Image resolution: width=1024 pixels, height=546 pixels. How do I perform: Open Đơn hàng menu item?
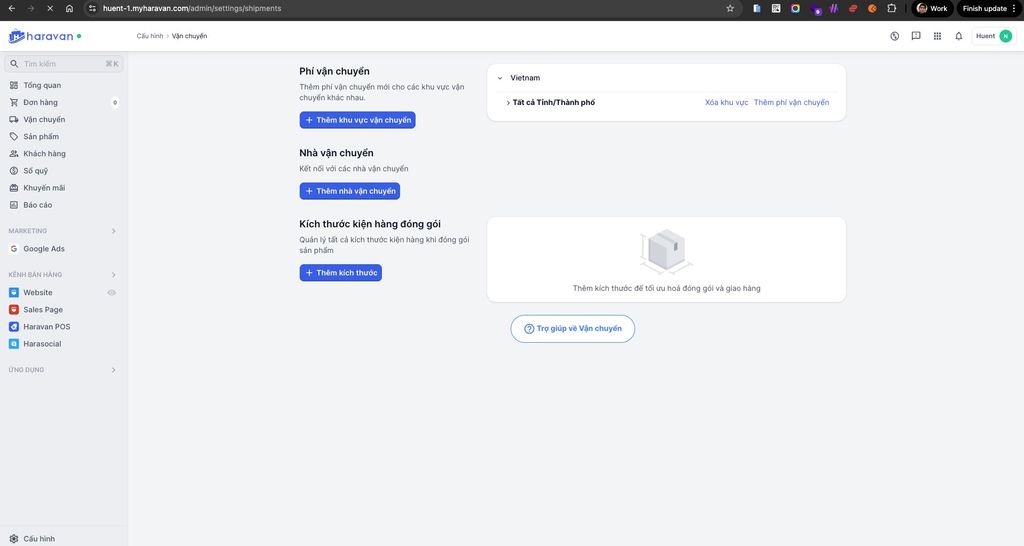[x=40, y=103]
